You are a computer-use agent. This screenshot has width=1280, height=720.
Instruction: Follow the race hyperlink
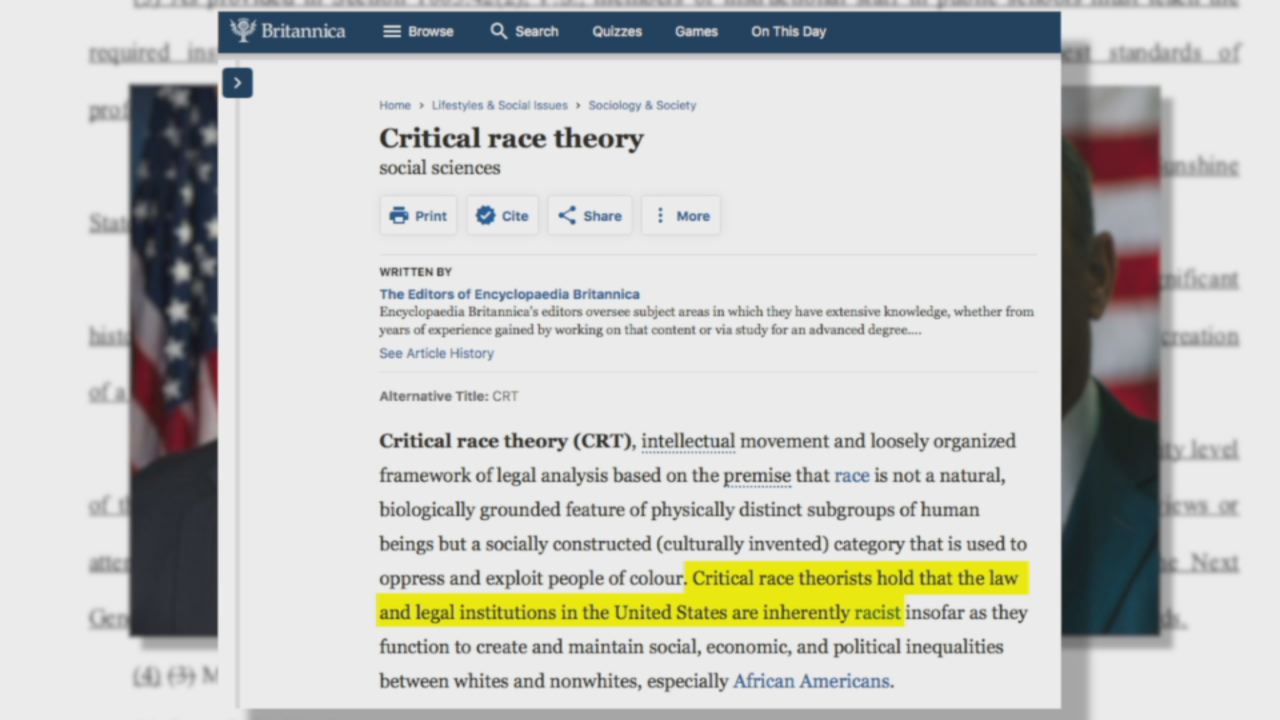pyautogui.click(x=852, y=475)
